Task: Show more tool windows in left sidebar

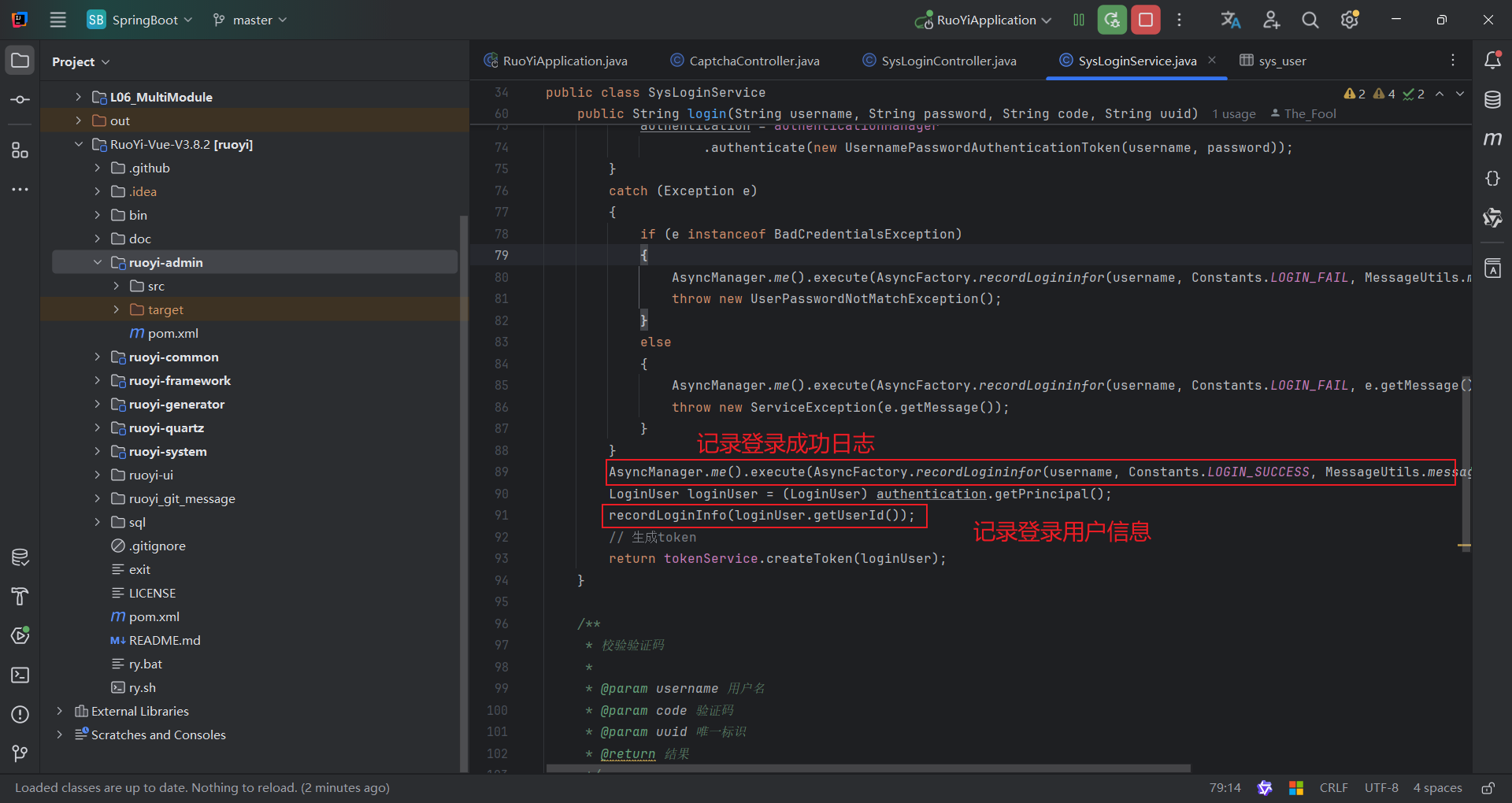Action: point(20,190)
